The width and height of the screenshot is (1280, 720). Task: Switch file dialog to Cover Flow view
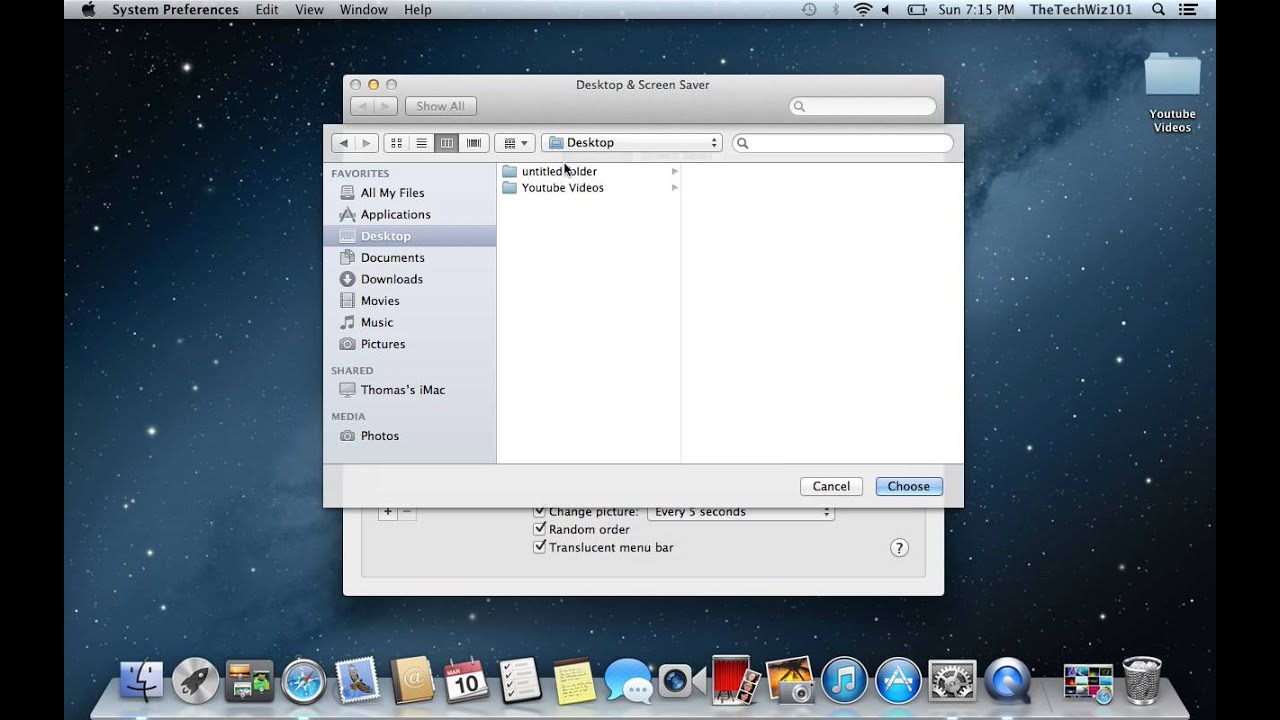coord(473,143)
